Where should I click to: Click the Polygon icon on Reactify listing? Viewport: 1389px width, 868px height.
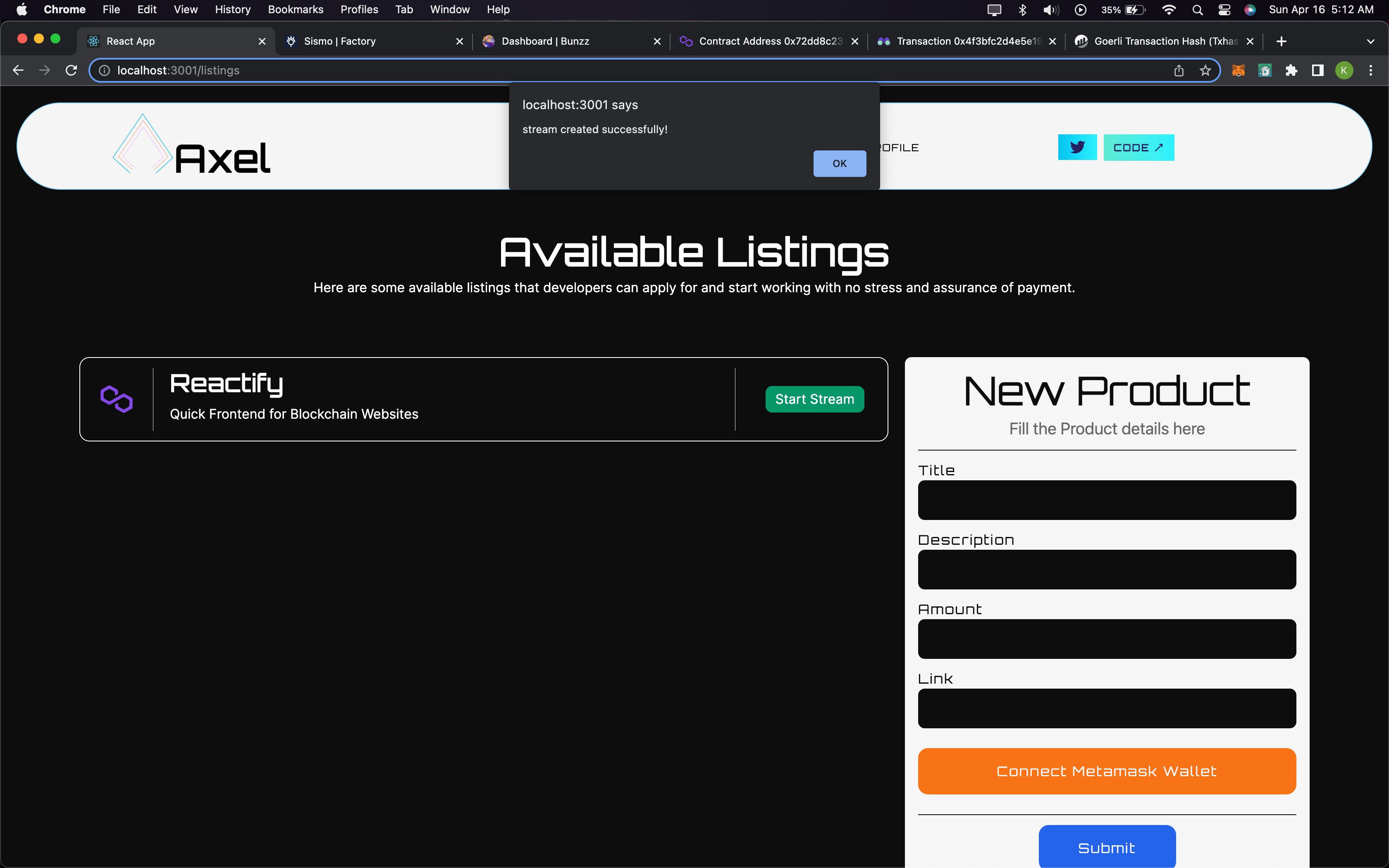[117, 399]
